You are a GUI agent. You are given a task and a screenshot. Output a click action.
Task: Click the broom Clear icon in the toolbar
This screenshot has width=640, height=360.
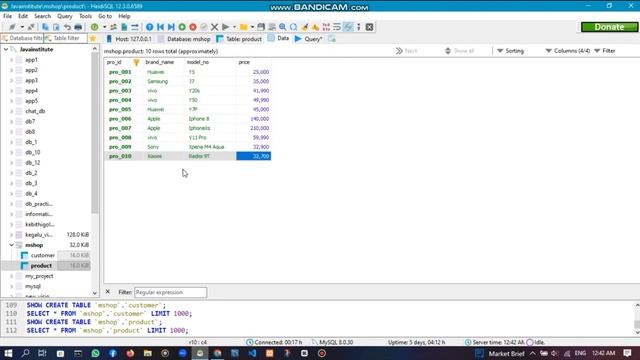coord(304,27)
